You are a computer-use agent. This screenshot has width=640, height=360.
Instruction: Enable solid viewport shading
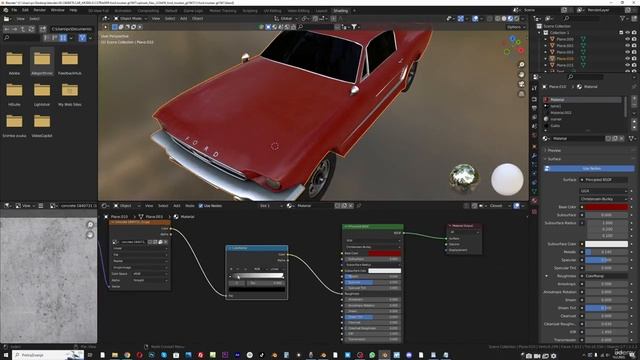click(504, 18)
